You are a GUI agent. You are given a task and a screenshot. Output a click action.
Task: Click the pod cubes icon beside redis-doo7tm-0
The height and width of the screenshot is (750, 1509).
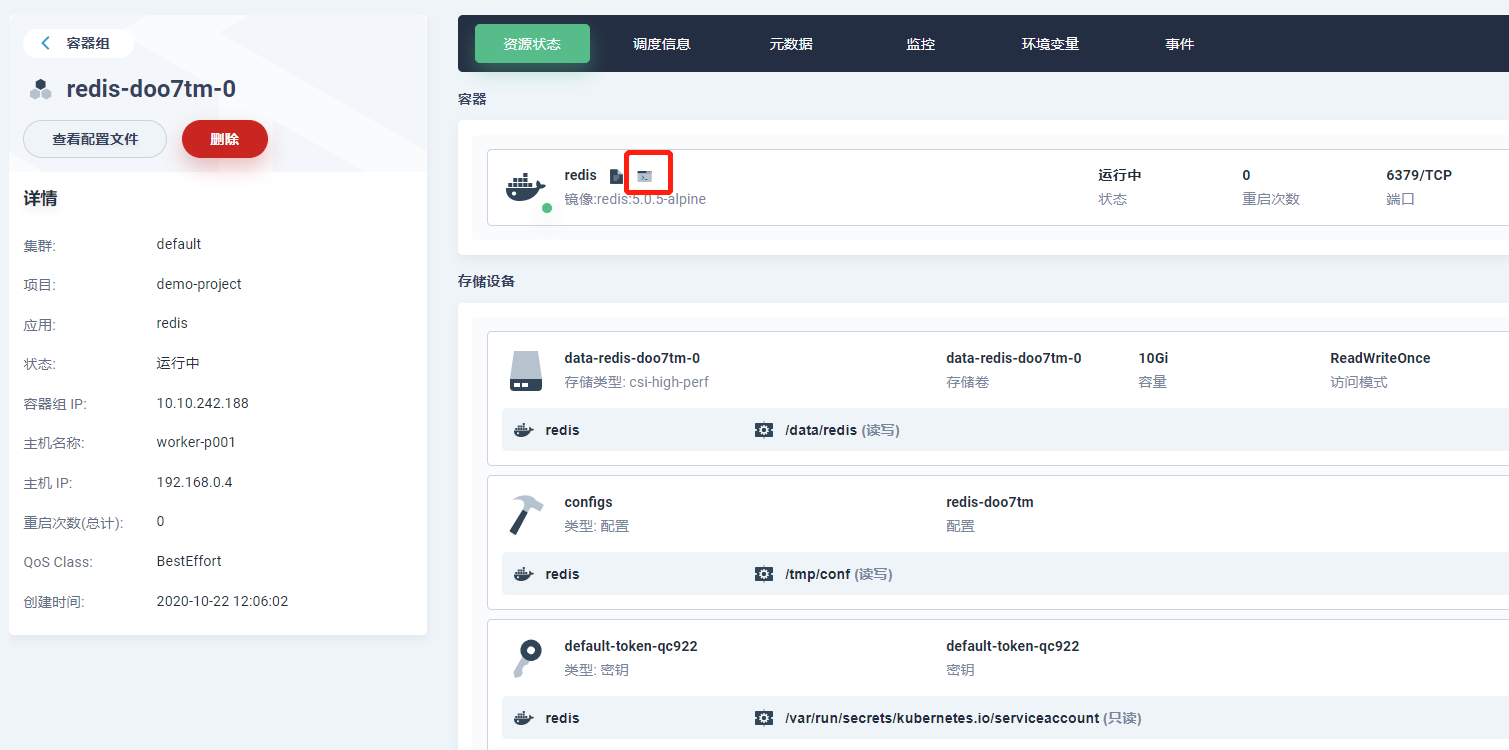click(x=40, y=89)
